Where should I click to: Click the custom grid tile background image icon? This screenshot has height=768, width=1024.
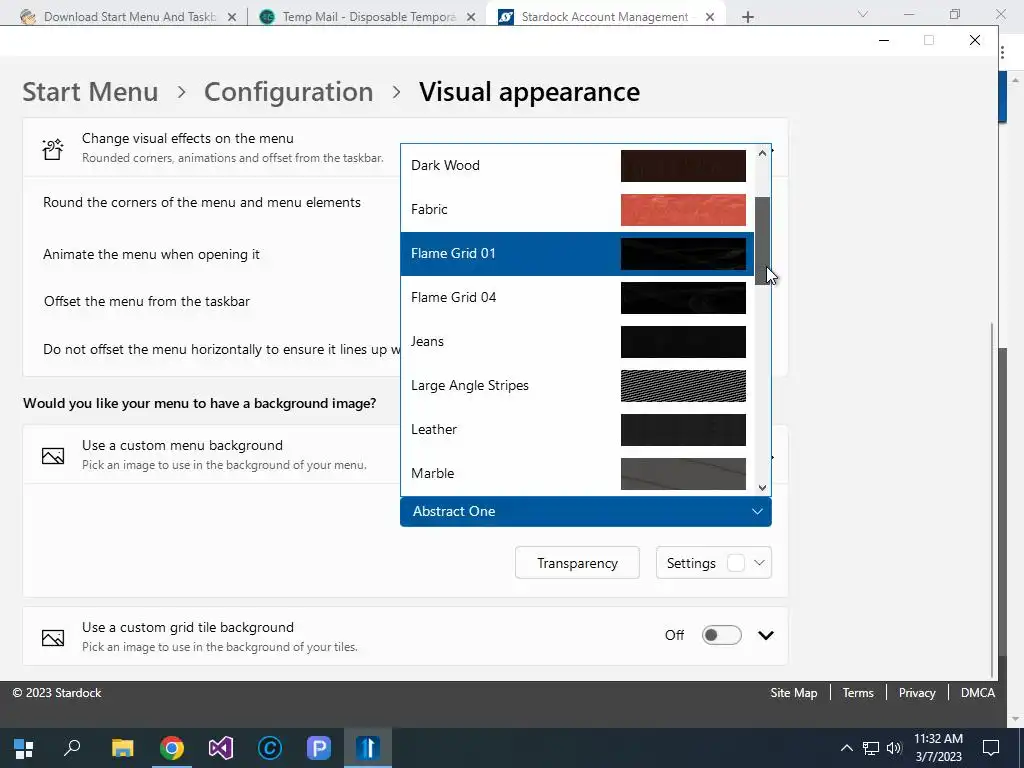(53, 637)
